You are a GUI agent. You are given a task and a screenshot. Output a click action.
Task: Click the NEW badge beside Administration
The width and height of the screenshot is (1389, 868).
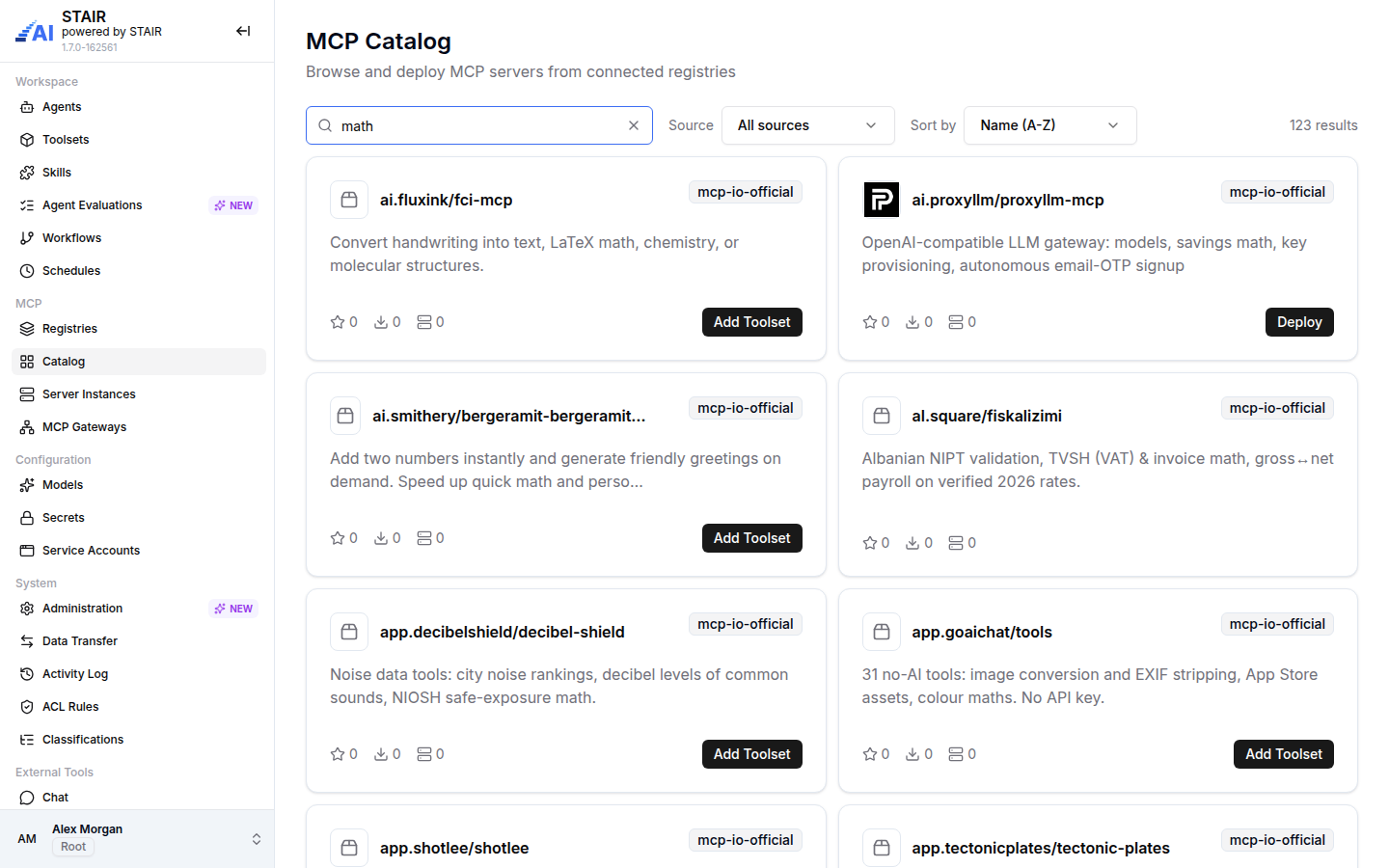233,609
